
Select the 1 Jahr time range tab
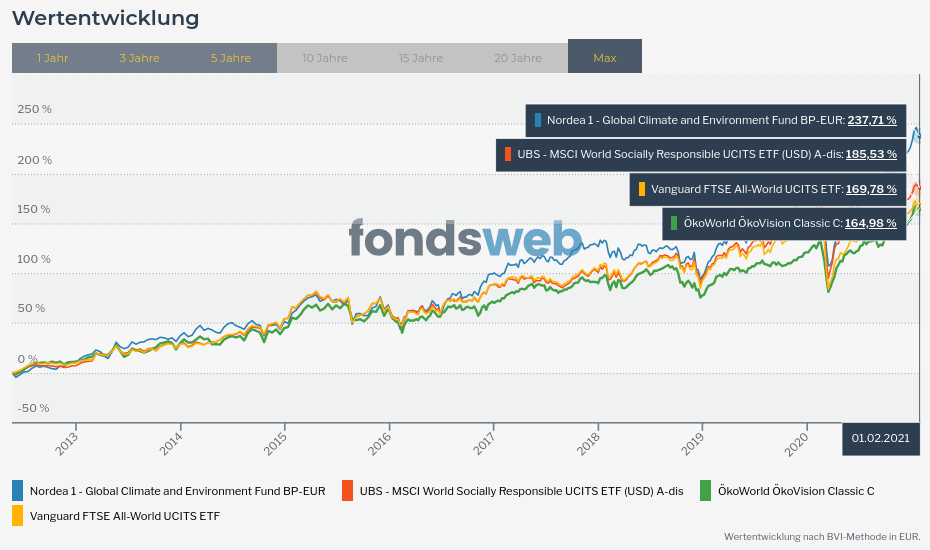tap(52, 58)
